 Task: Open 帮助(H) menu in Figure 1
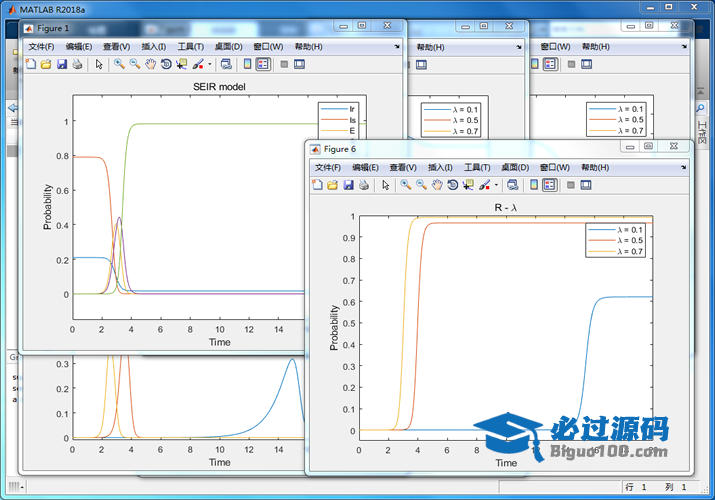pyautogui.click(x=309, y=46)
